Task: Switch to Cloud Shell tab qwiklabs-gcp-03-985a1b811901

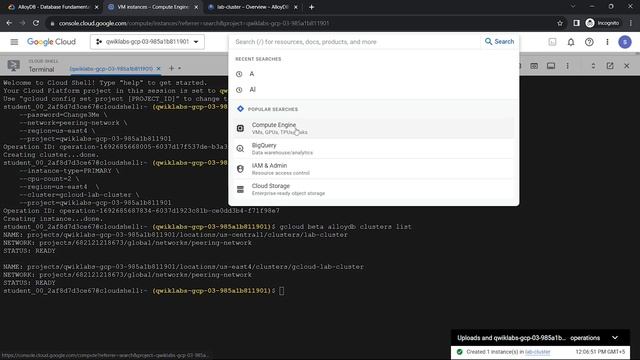Action: coord(111,69)
